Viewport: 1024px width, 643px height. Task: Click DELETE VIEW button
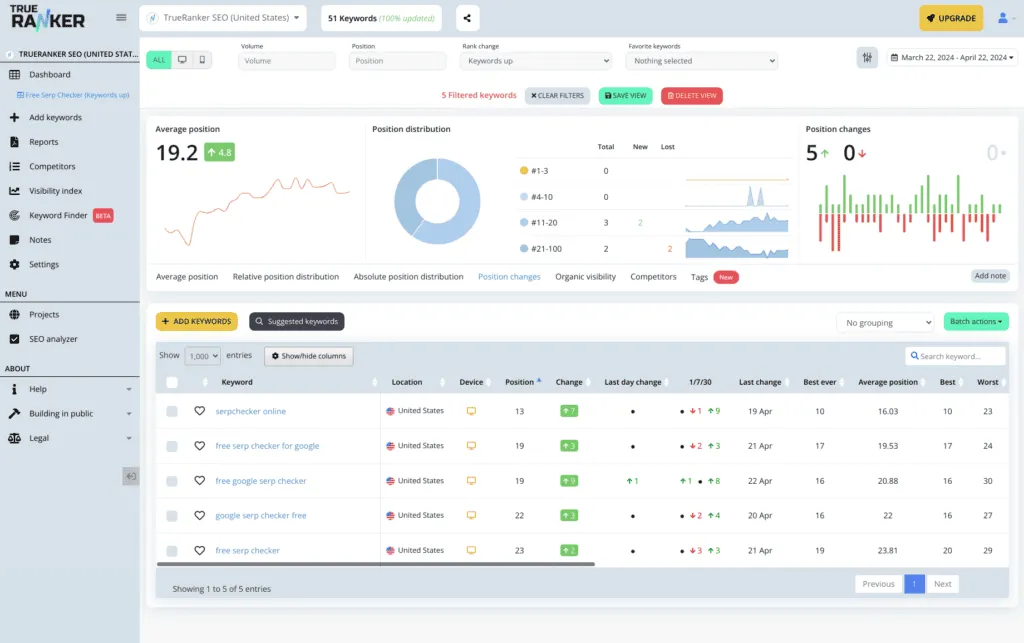point(692,95)
